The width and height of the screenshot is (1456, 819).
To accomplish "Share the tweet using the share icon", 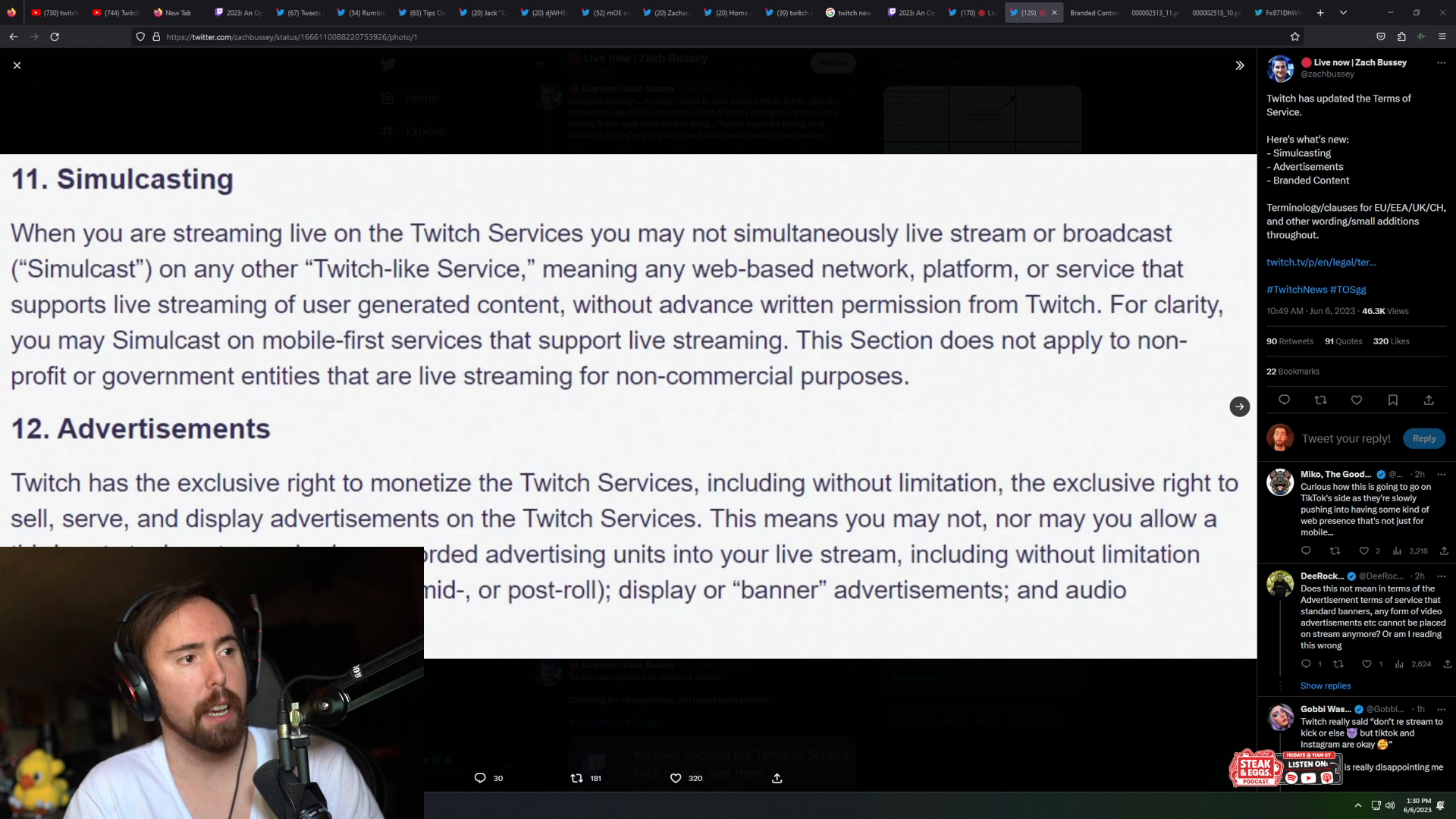I will [1429, 400].
